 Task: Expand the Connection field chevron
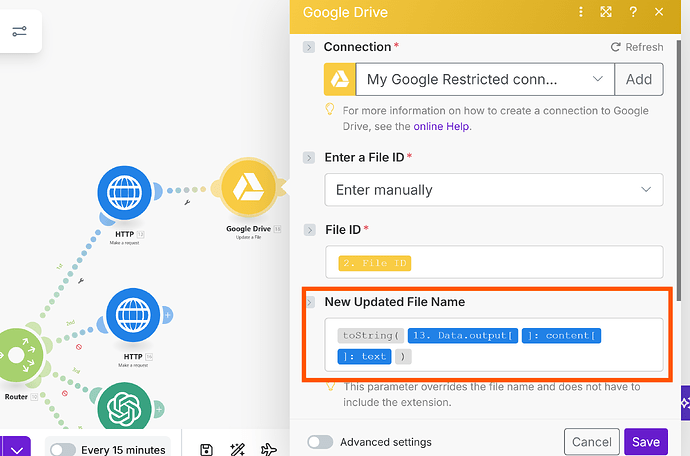click(309, 47)
